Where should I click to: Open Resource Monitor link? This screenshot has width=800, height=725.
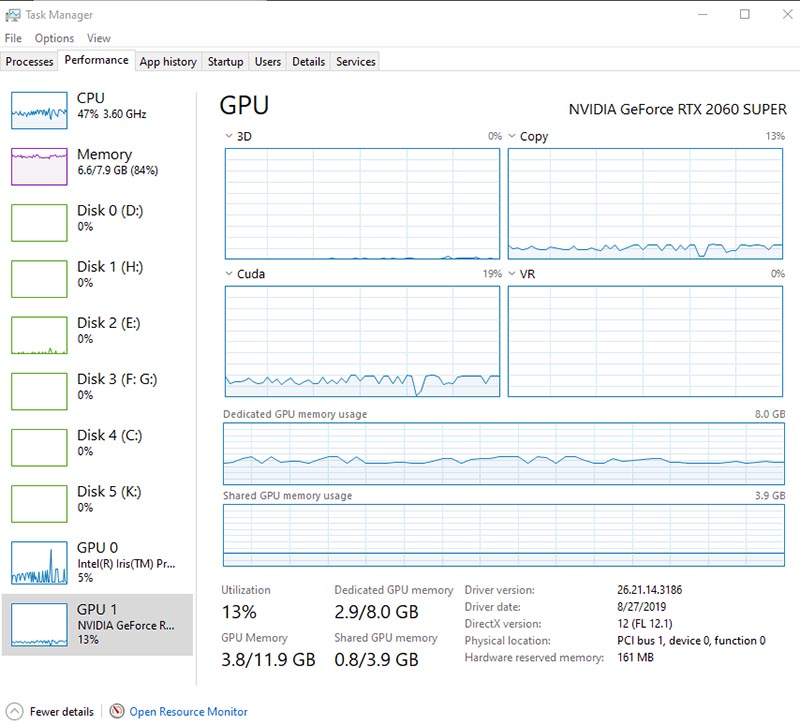(x=188, y=711)
